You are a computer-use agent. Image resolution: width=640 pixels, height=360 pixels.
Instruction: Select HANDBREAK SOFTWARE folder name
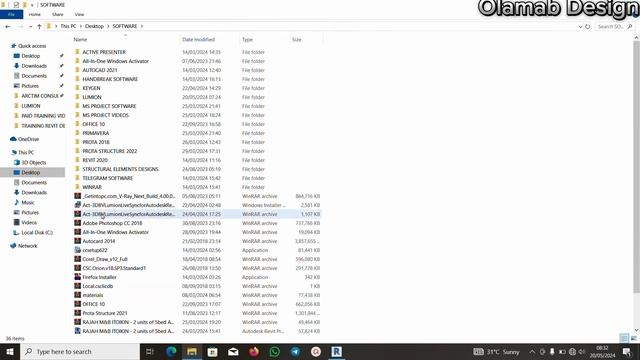click(x=110, y=79)
